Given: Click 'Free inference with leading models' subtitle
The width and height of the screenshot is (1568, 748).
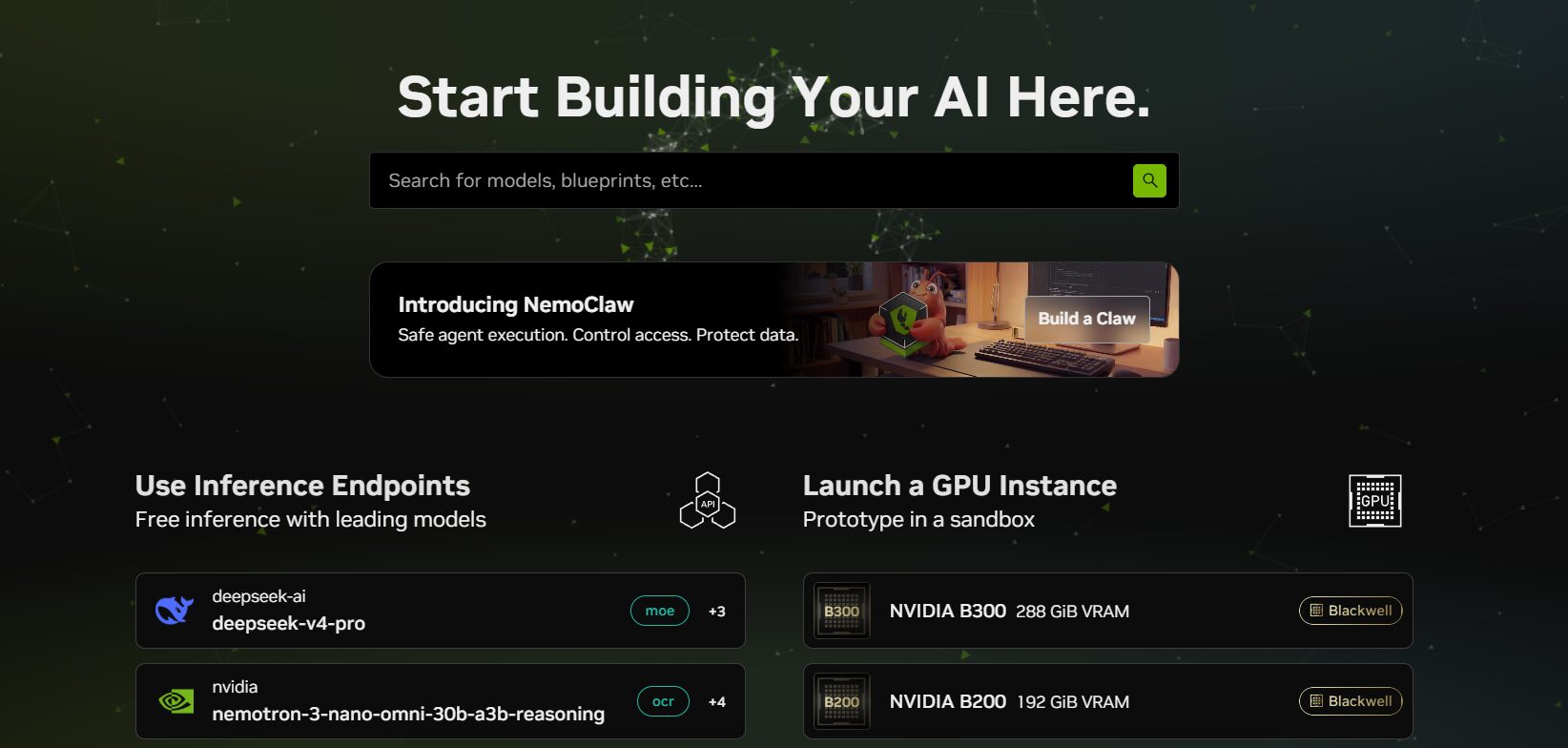Looking at the screenshot, I should click(311, 519).
